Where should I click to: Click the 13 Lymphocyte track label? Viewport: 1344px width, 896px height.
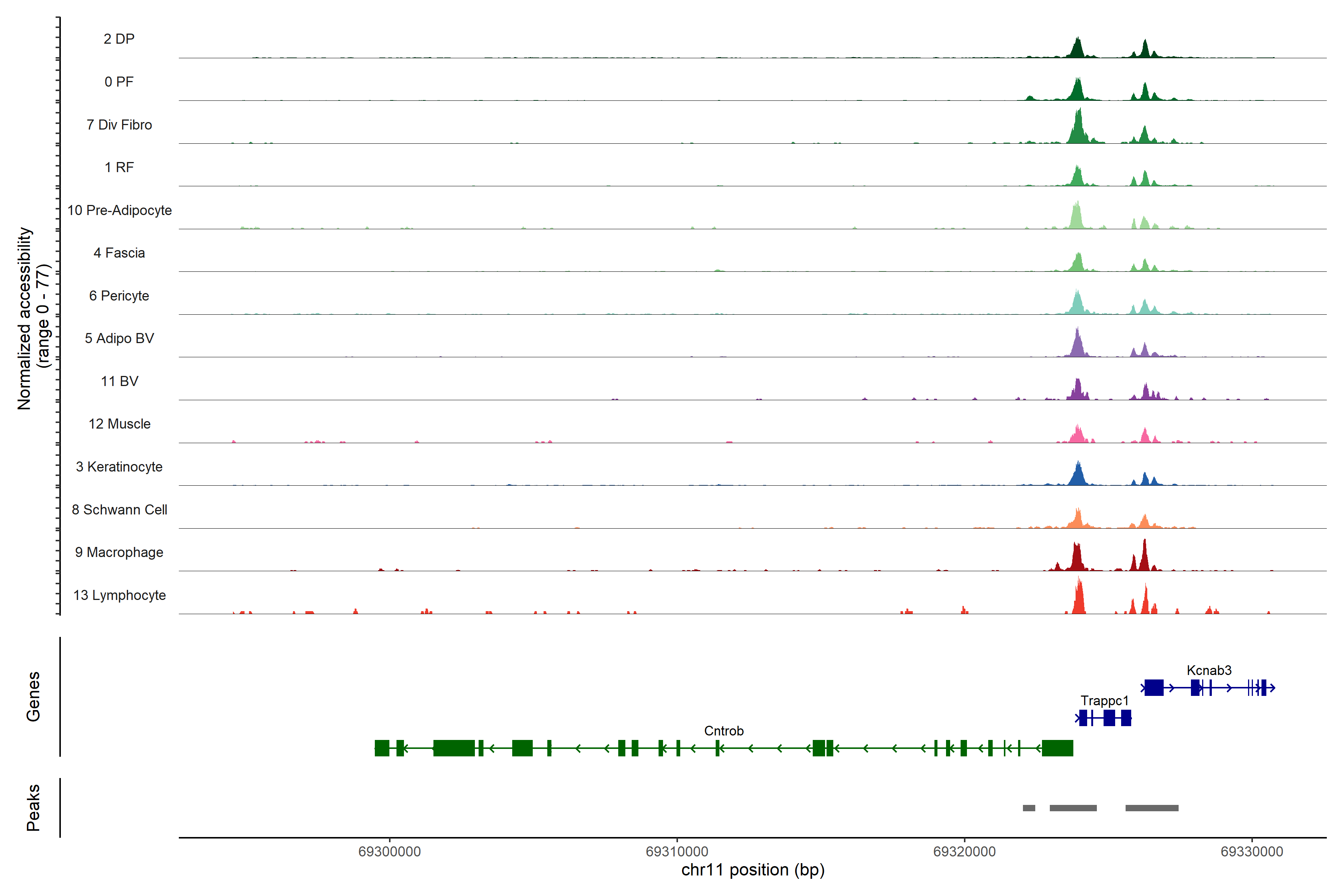pyautogui.click(x=119, y=595)
